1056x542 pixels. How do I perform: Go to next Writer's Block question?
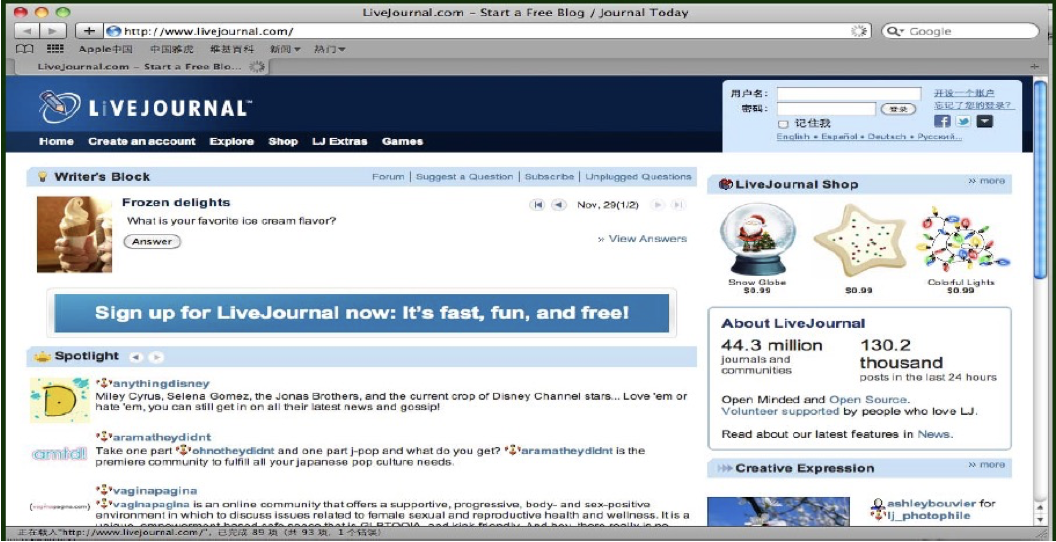[659, 205]
